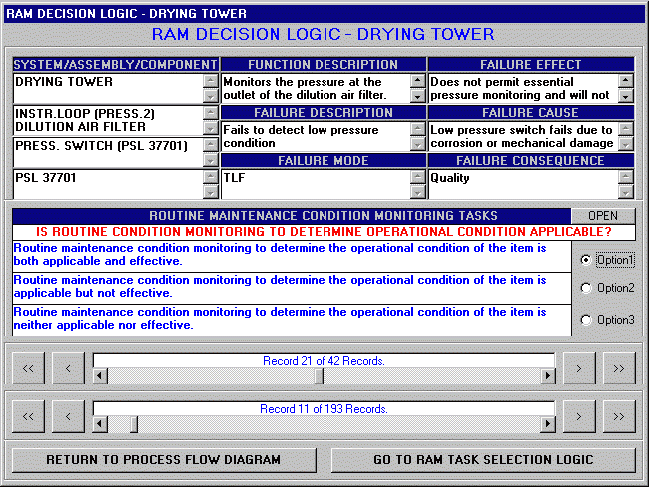Click slider thumb of 193-records scrollbar

tap(134, 424)
